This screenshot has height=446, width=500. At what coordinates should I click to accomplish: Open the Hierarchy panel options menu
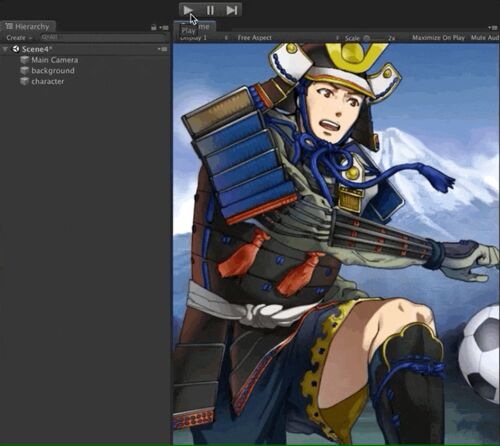[x=164, y=27]
